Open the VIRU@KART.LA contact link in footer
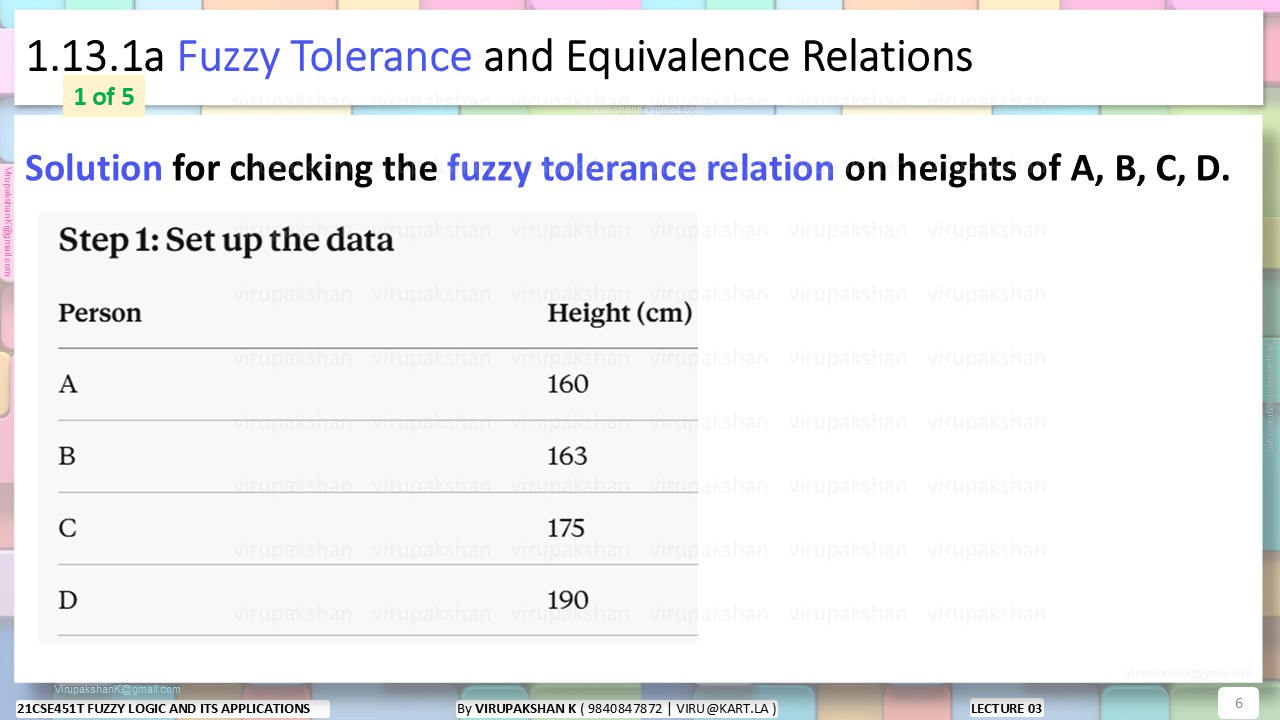1280x720 pixels. [726, 709]
